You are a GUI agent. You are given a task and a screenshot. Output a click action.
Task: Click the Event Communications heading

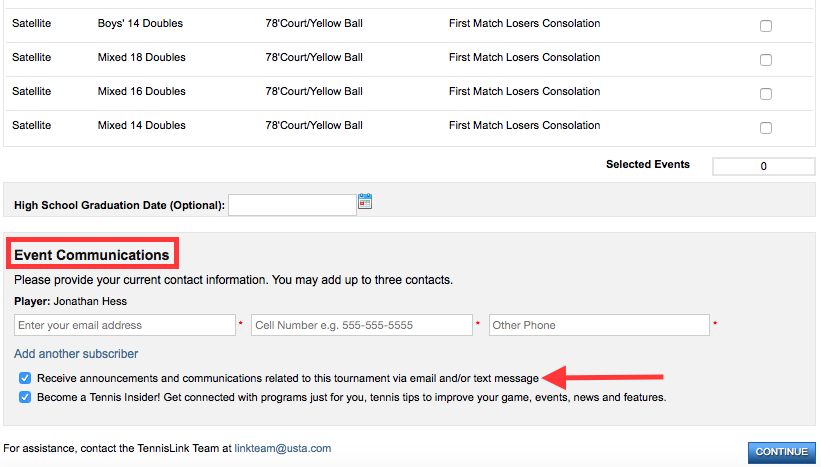[x=92, y=255]
